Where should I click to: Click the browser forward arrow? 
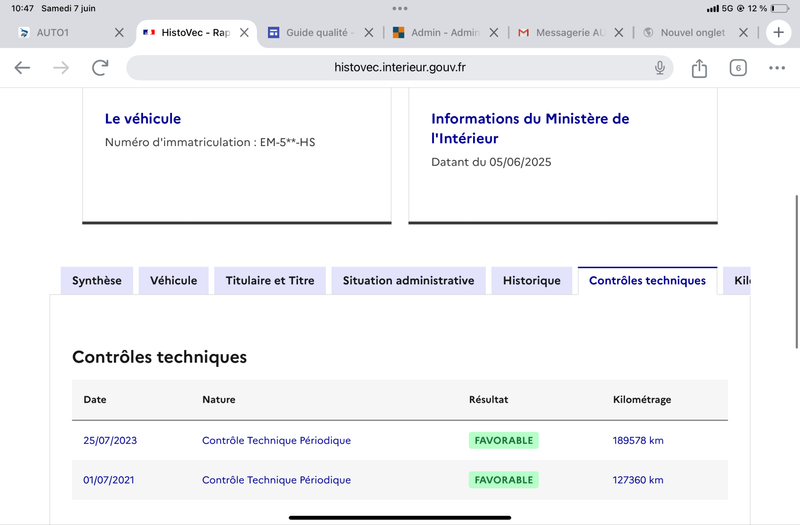coord(61,67)
